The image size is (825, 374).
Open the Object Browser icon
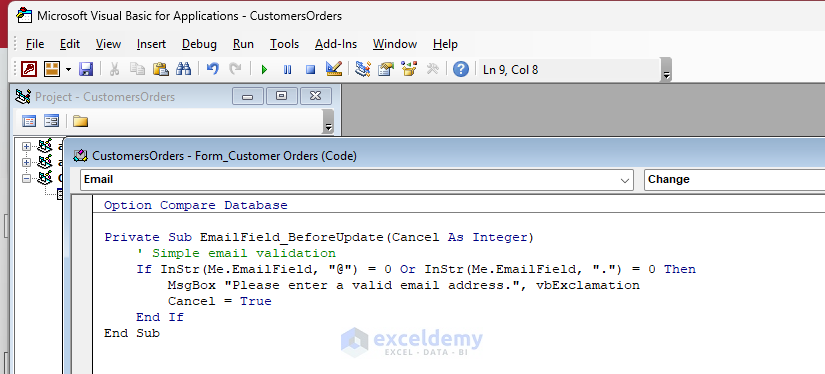point(409,69)
